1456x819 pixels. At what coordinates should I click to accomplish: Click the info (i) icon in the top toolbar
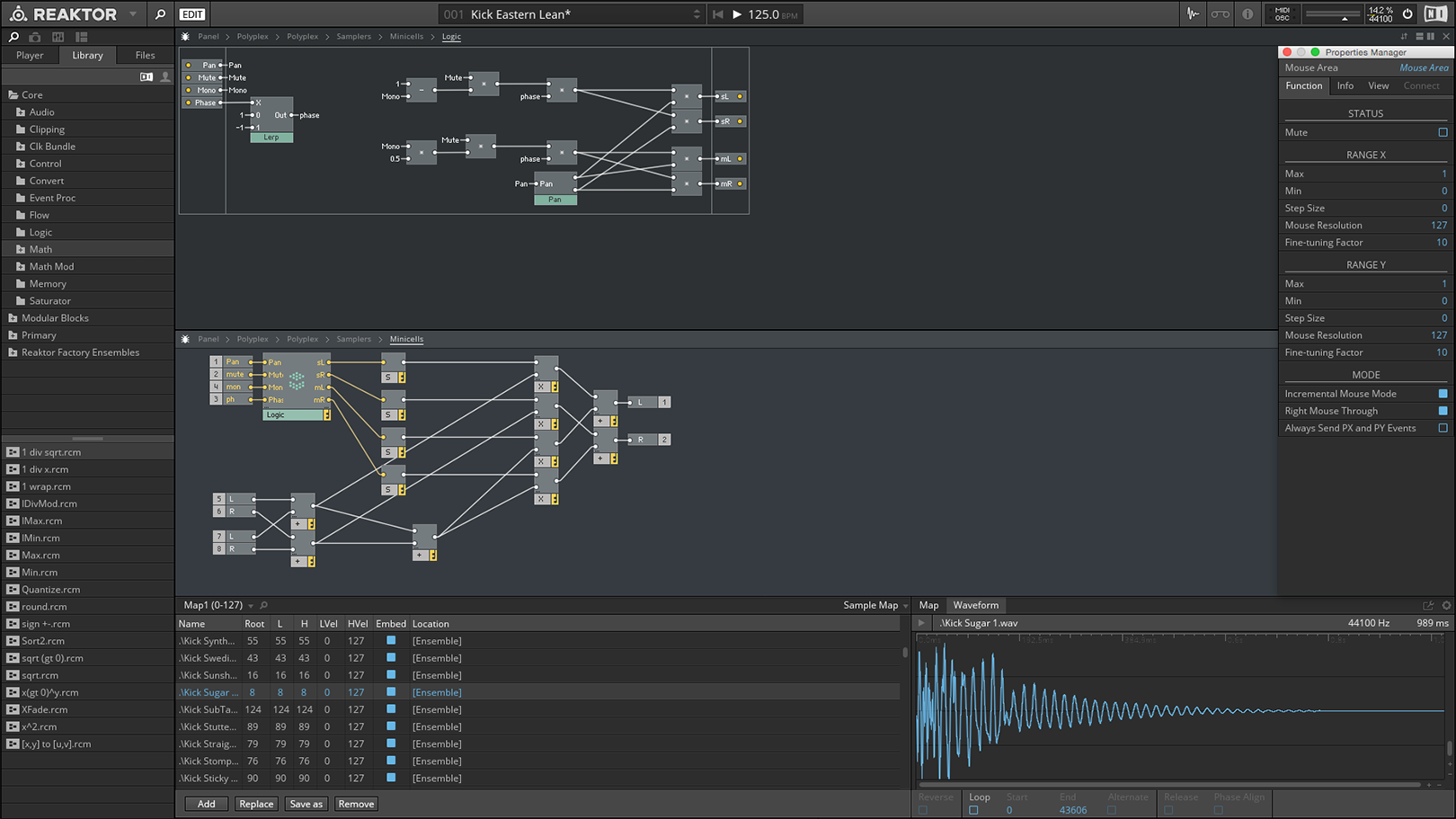point(1247,13)
